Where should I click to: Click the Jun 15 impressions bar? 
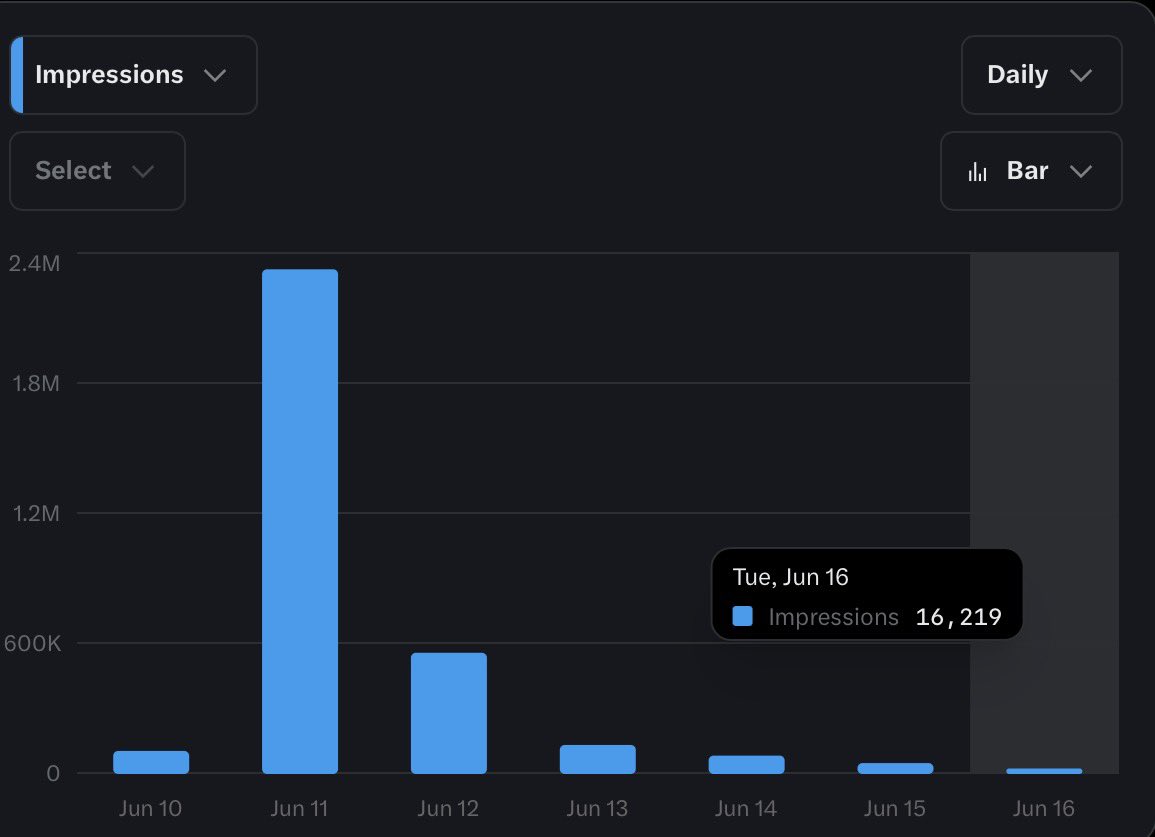tap(895, 768)
